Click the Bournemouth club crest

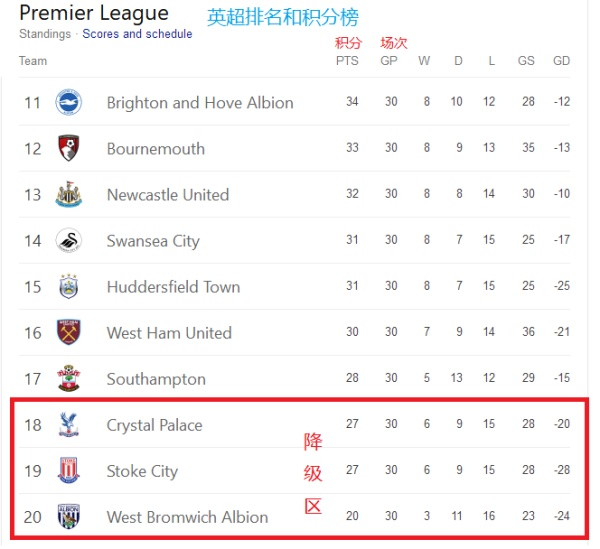(68, 148)
